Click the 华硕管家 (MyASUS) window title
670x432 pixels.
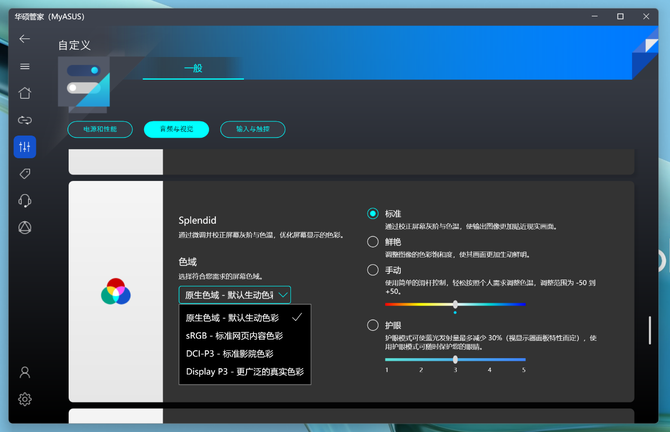50,17
